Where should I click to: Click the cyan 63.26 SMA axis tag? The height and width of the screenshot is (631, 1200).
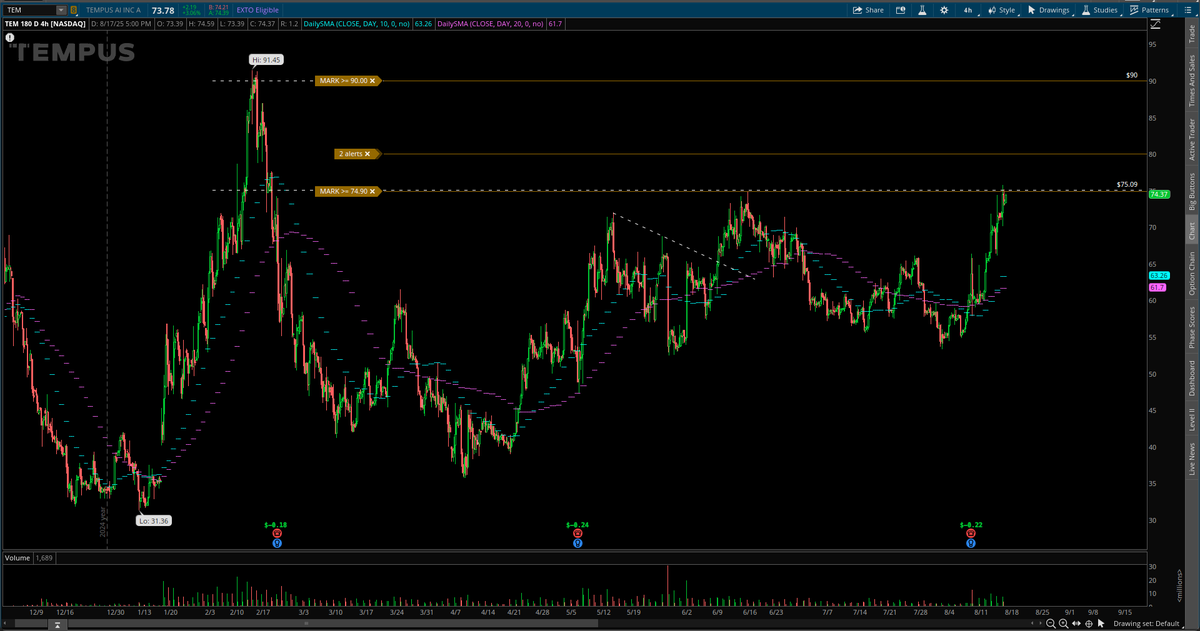(1160, 275)
